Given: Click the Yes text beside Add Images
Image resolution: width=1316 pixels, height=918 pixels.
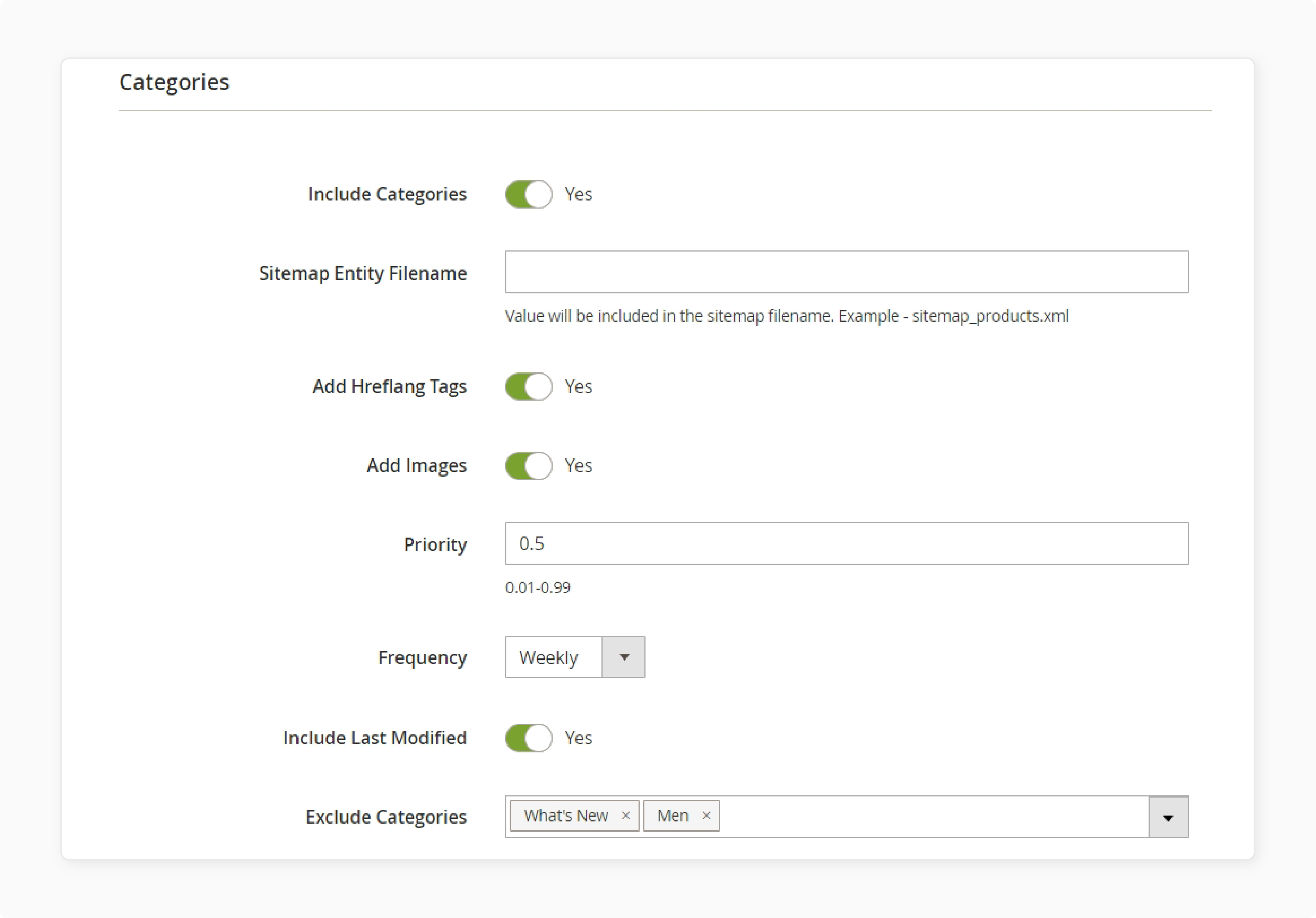Looking at the screenshot, I should [578, 465].
